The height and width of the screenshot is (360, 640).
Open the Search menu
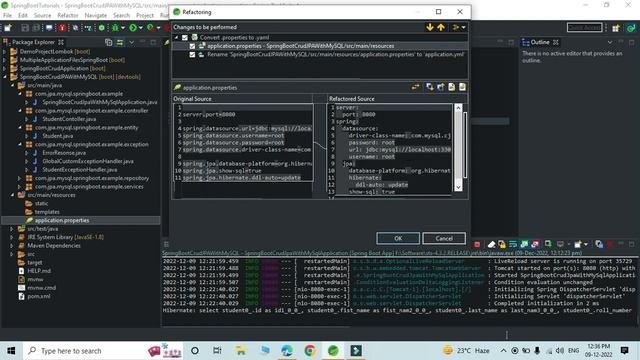click(121, 15)
